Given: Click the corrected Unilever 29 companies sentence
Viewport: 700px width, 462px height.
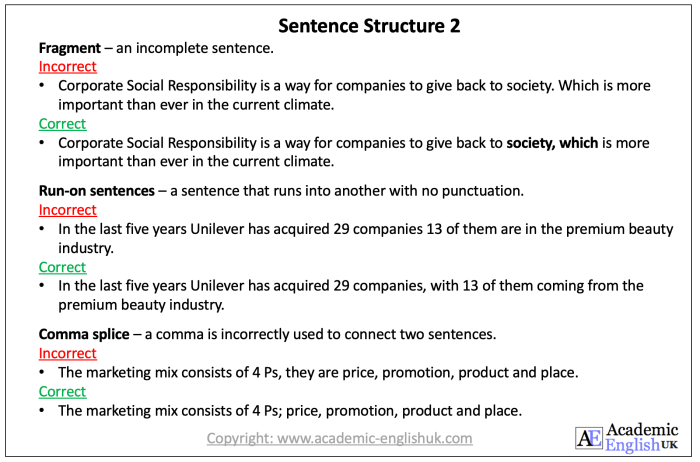Looking at the screenshot, I should (x=350, y=295).
